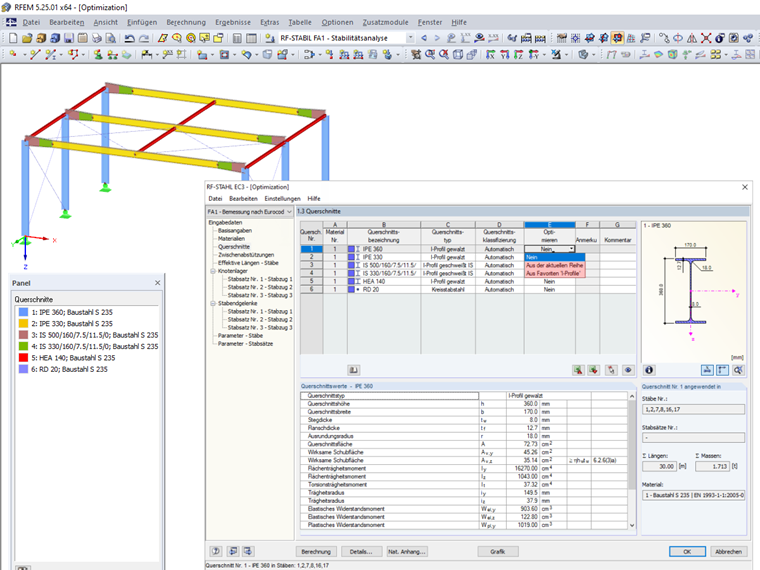Click the new document icon in the toolbar
This screenshot has height=570, width=760.
point(13,38)
